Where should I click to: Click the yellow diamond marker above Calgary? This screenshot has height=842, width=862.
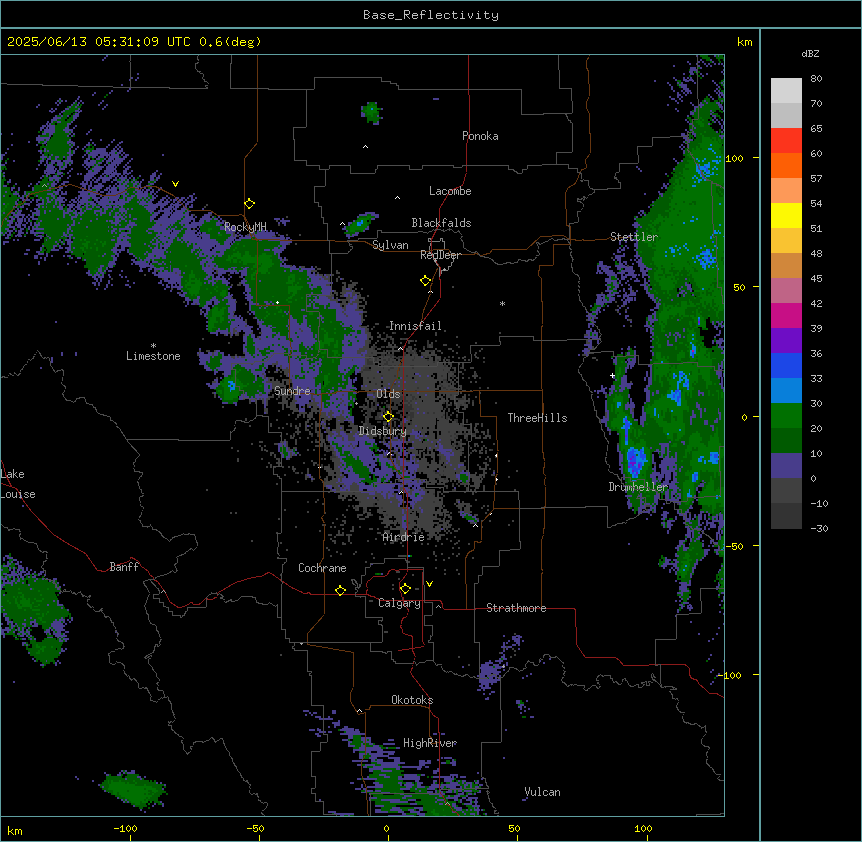pos(405,589)
